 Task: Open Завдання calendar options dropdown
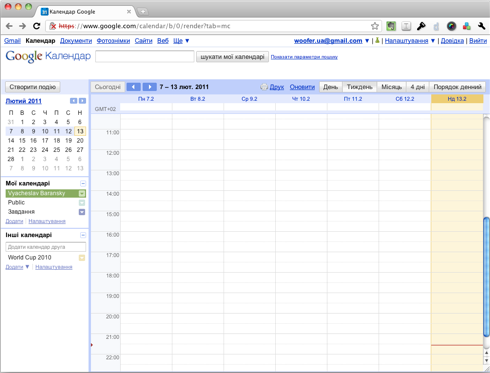point(82,212)
